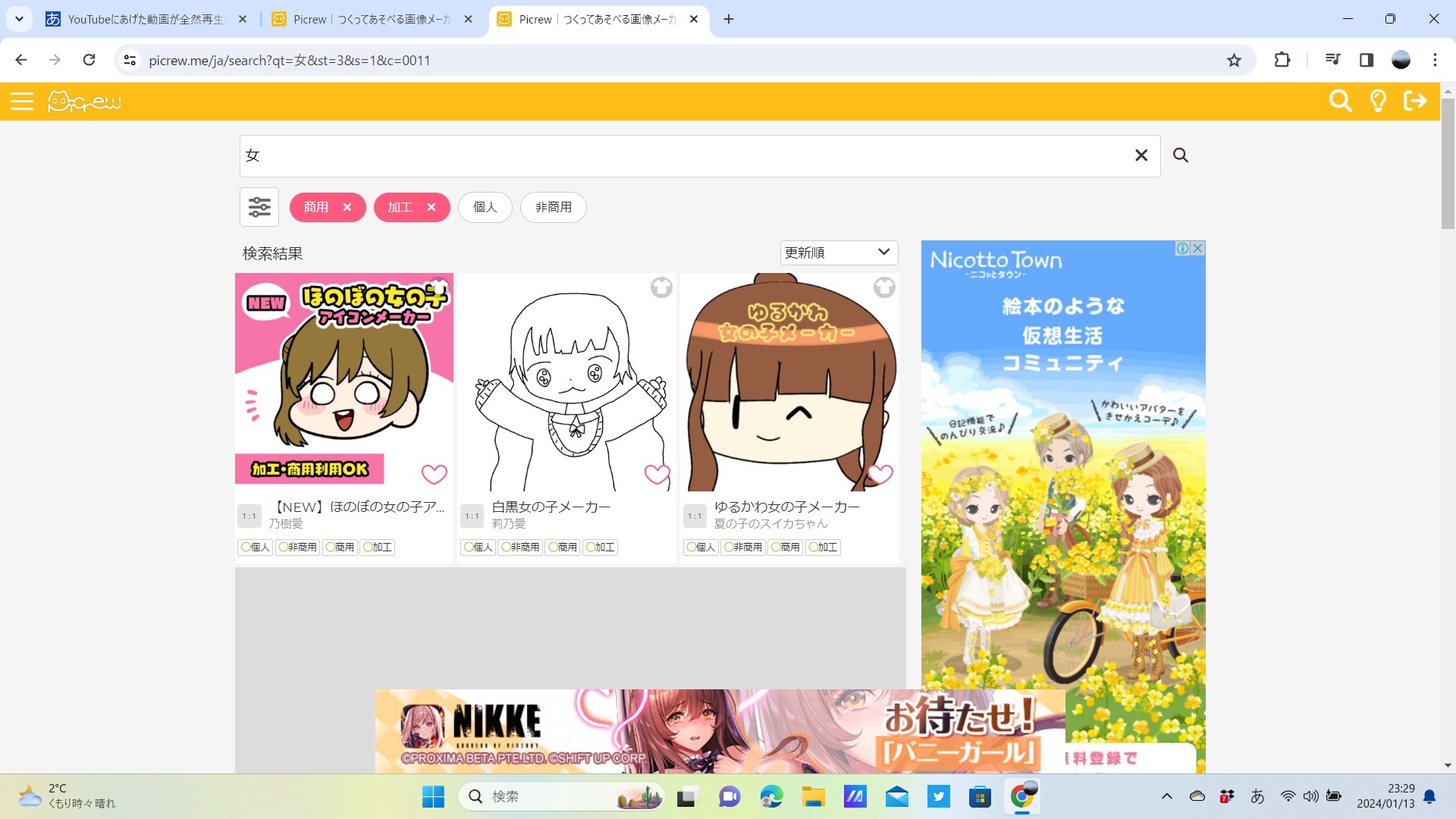The width and height of the screenshot is (1456, 819).
Task: Open weather widget showing 2°C
Action: [67, 796]
